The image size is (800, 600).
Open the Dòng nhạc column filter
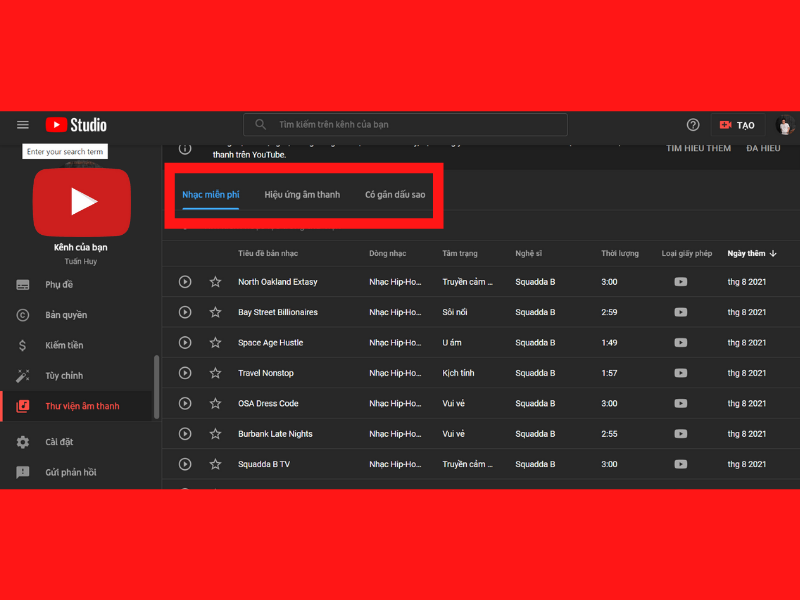[x=389, y=253]
